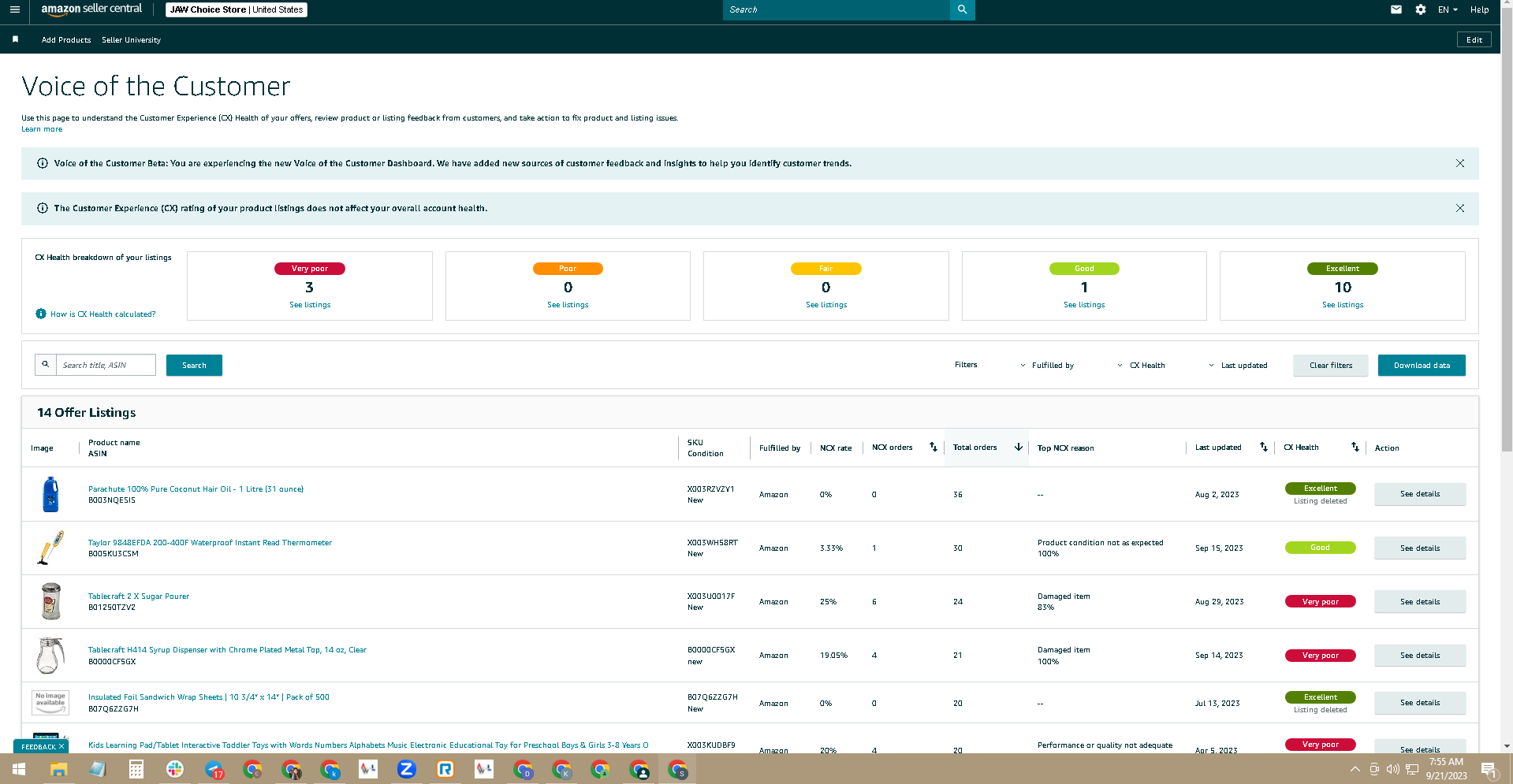Open the Parachute Coconut Hair Oil product link
The image size is (1513, 784).
click(x=196, y=489)
